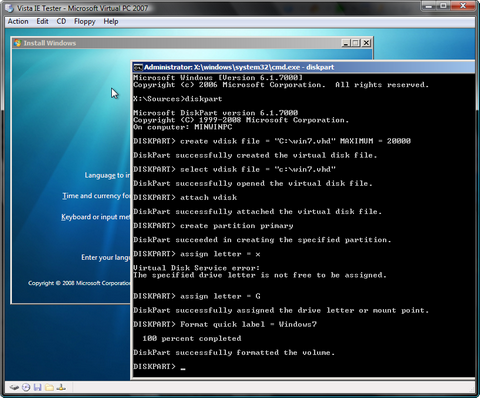Click the Install Windows flag icon
The image size is (480, 398).
18,43
